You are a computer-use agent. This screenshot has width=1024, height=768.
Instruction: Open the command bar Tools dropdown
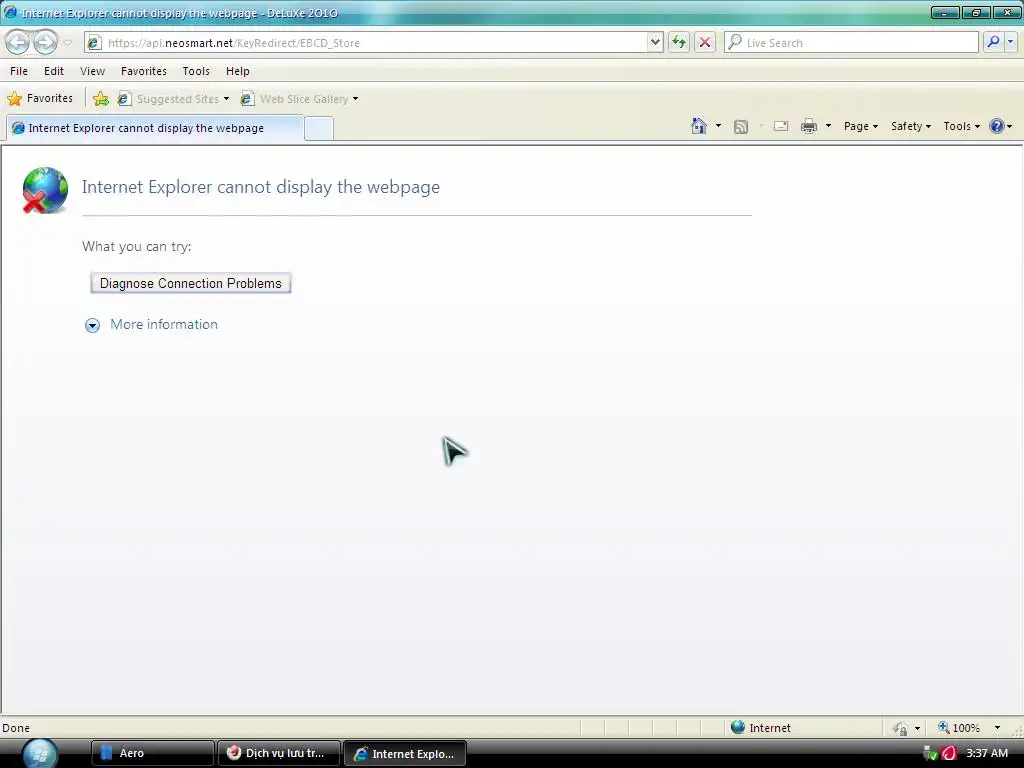[x=961, y=126]
